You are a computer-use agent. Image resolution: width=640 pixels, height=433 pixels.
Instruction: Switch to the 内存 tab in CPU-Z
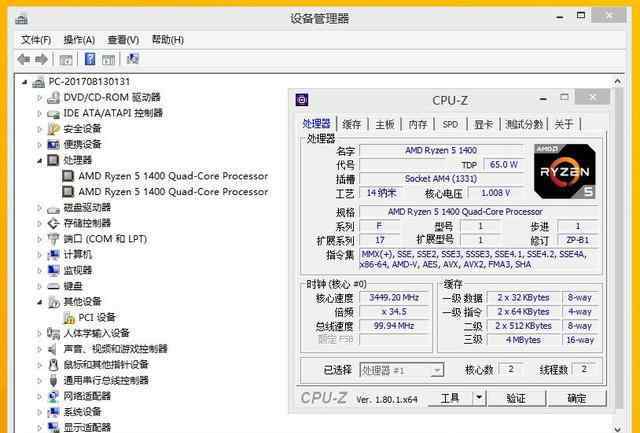(x=418, y=124)
